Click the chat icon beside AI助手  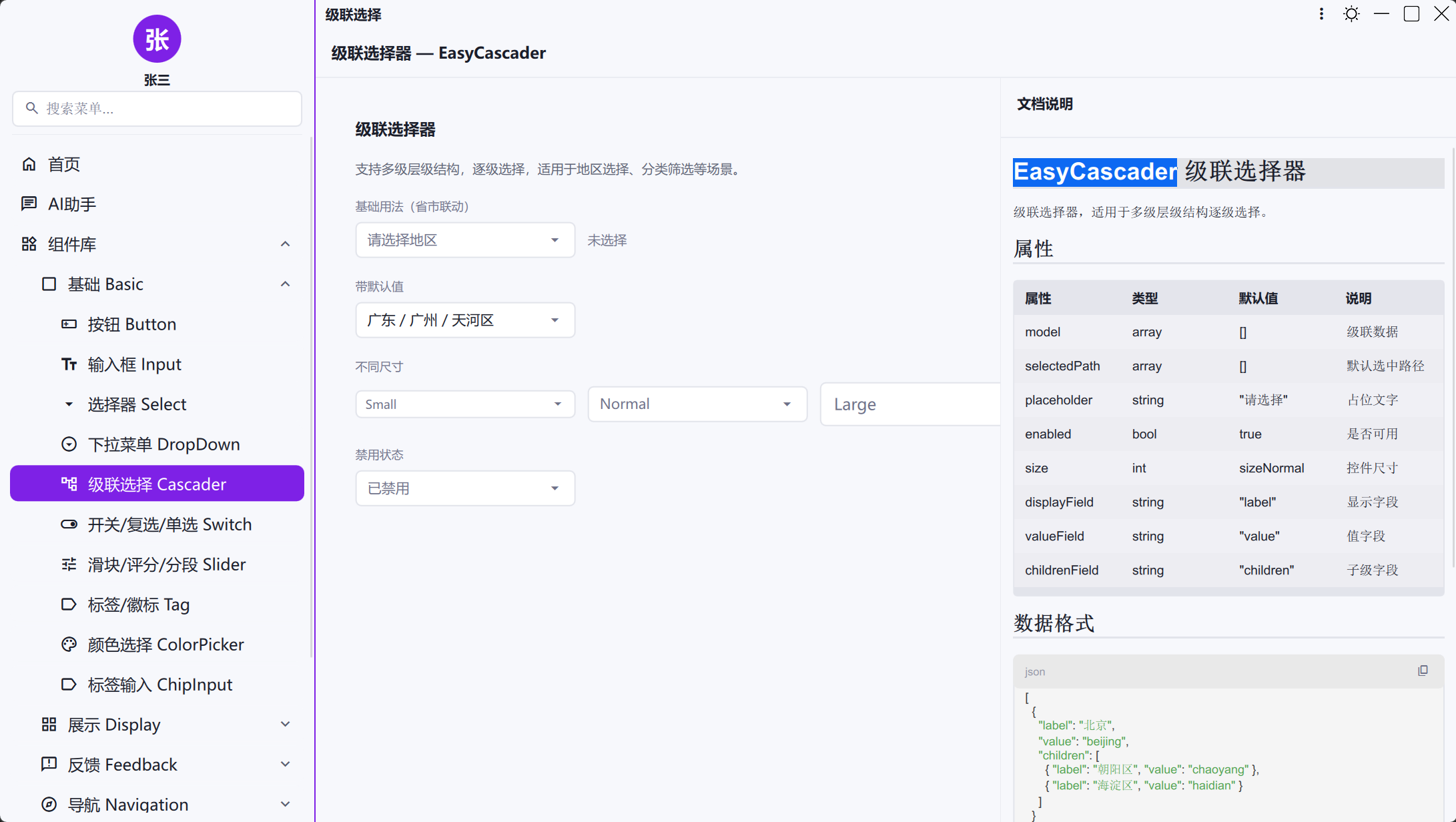pyautogui.click(x=29, y=204)
